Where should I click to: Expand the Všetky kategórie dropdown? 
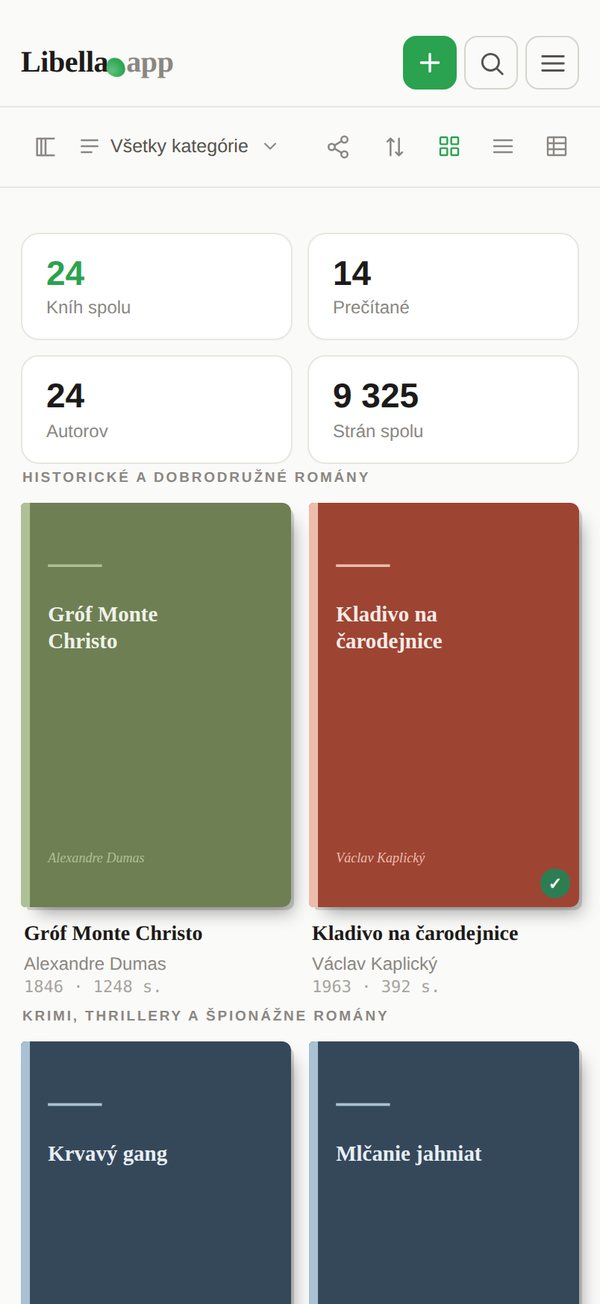coord(179,147)
